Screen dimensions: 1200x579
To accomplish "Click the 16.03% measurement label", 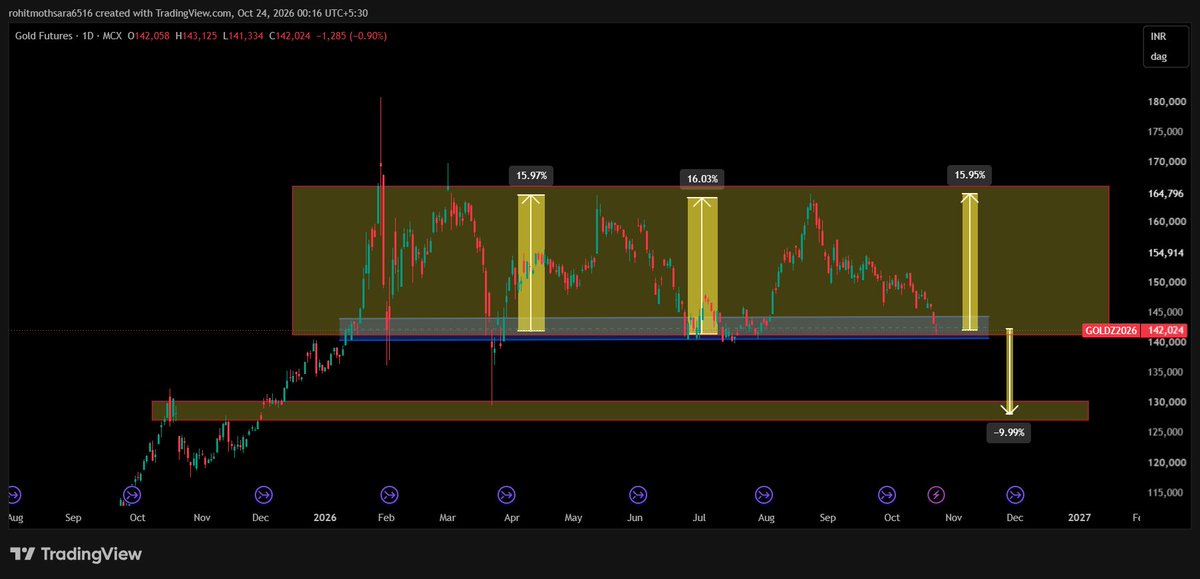I will 702,178.
